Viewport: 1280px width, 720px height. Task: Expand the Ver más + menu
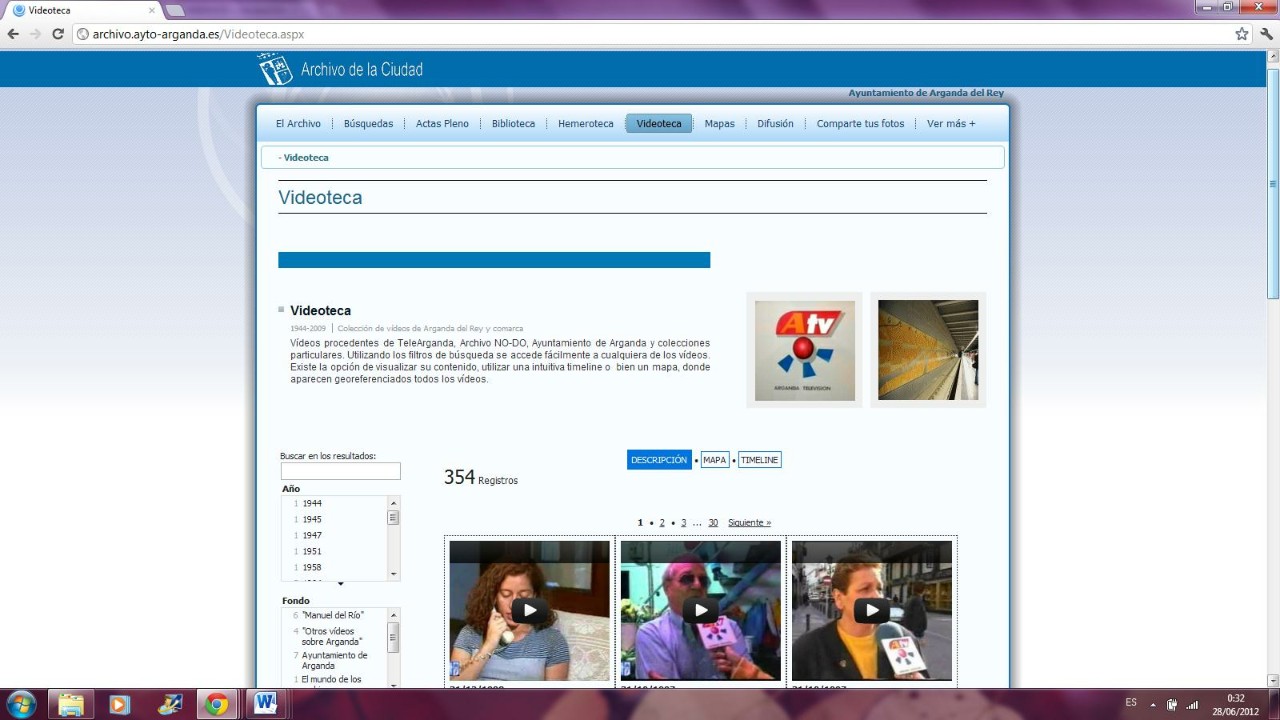click(x=950, y=124)
